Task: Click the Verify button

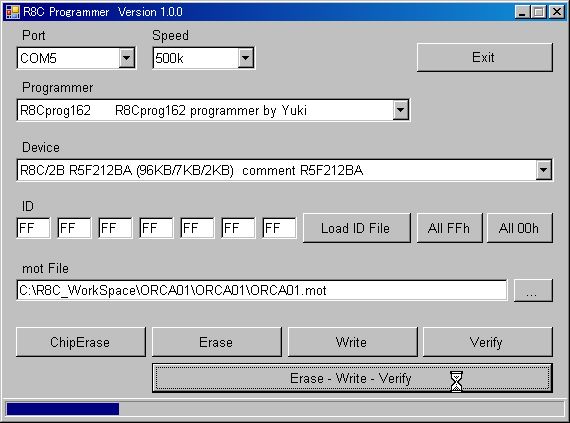Action: tap(487, 342)
